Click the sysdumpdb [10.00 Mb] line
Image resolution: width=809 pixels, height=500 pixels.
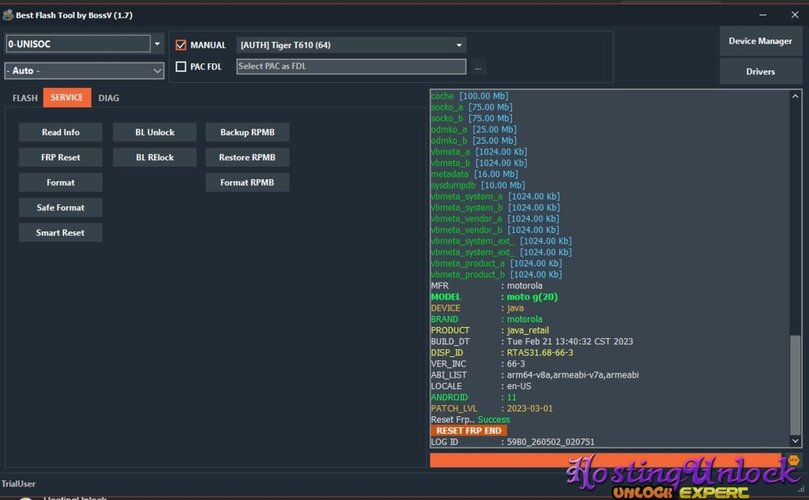[478, 185]
